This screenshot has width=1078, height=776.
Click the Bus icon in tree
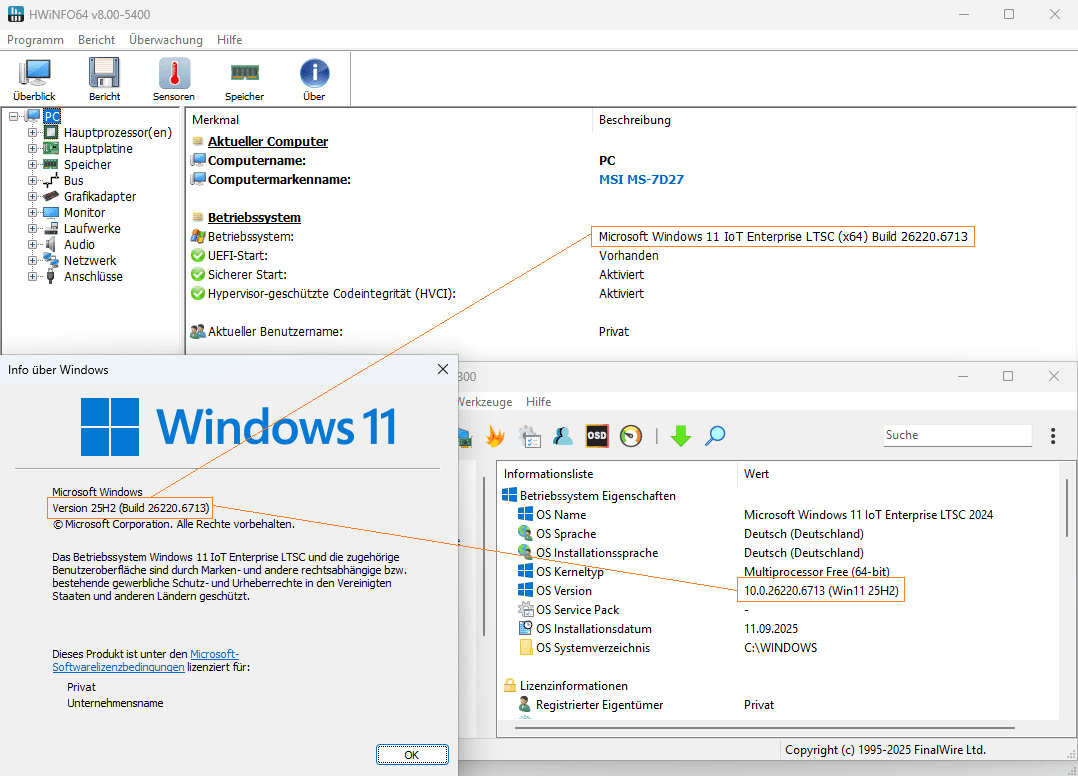(x=51, y=180)
